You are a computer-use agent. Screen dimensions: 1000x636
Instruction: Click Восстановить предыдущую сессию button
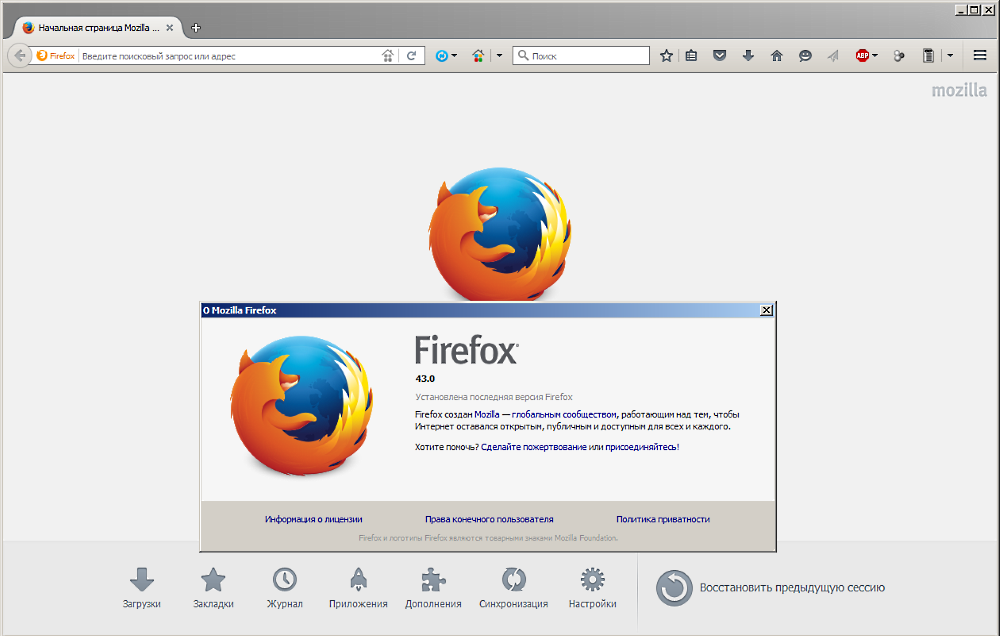click(x=770, y=588)
